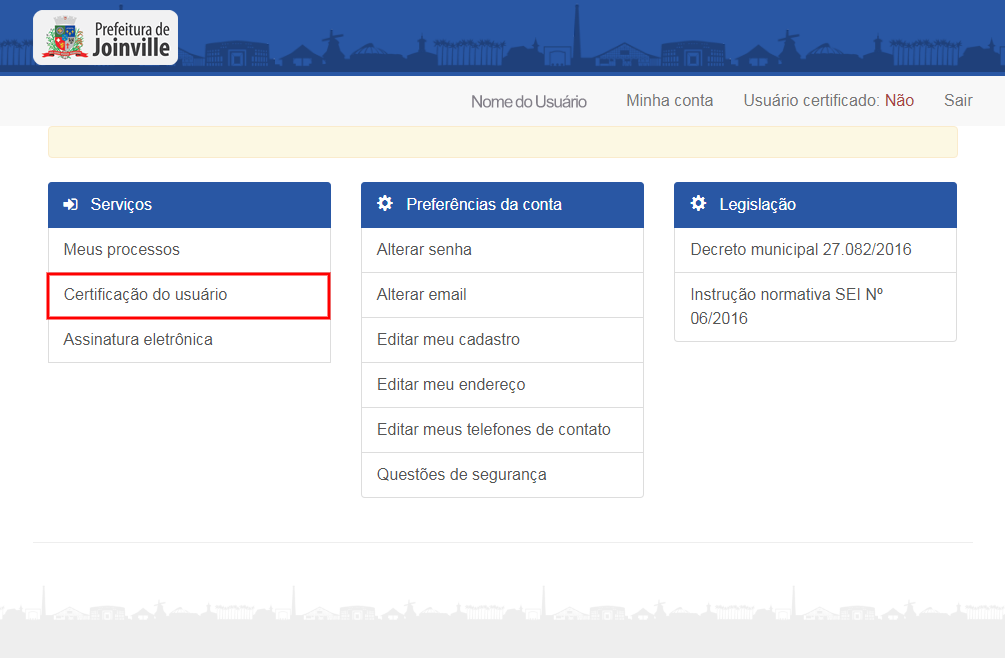Image resolution: width=1005 pixels, height=658 pixels.
Task: Open Editar meus telefones de contato
Action: click(x=502, y=430)
